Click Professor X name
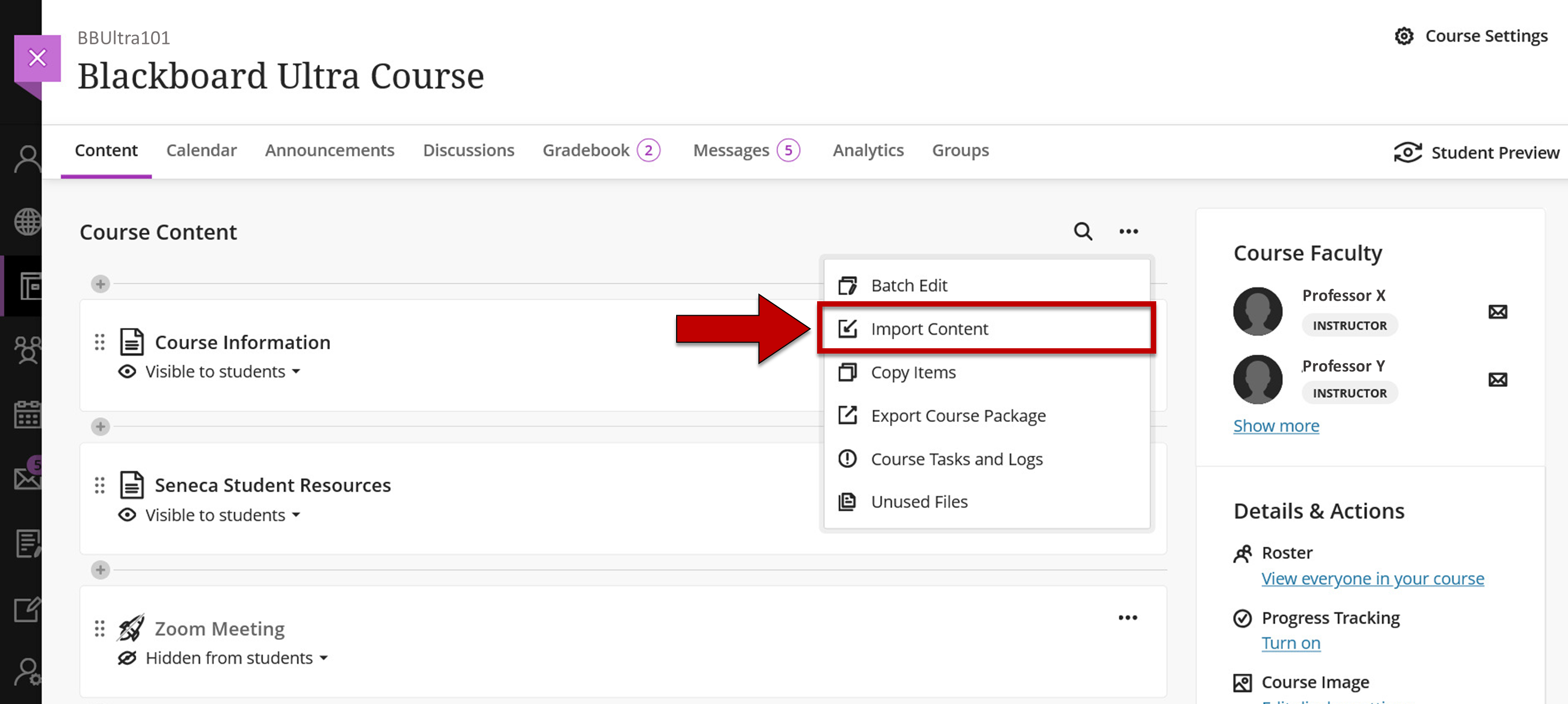Screen dimensions: 1568x704 (1343, 295)
